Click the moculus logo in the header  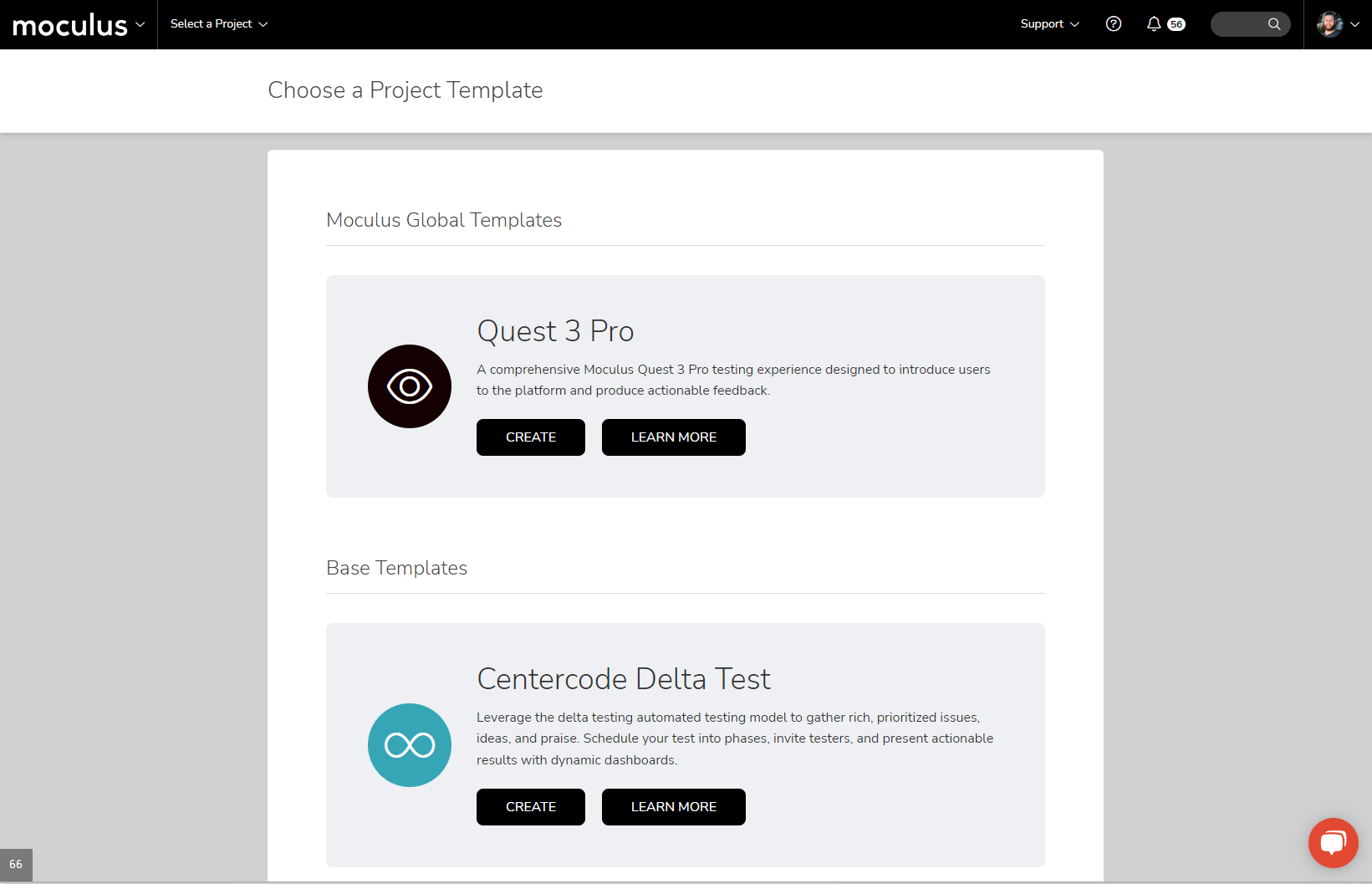[70, 25]
